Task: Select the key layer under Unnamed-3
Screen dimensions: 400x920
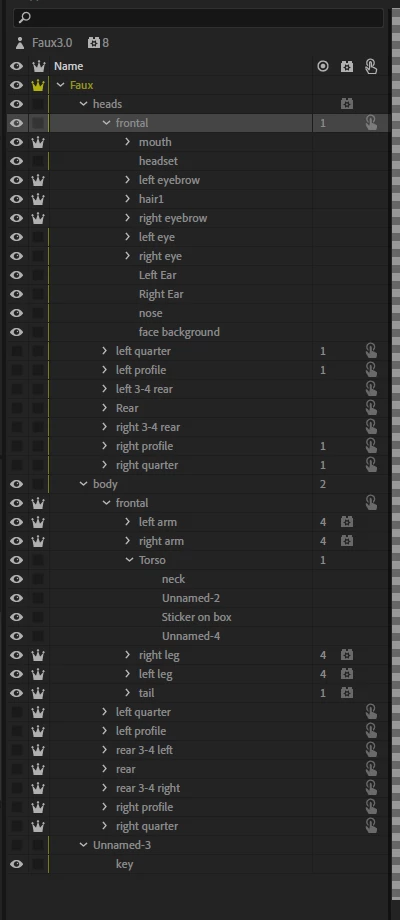Action: [x=124, y=864]
